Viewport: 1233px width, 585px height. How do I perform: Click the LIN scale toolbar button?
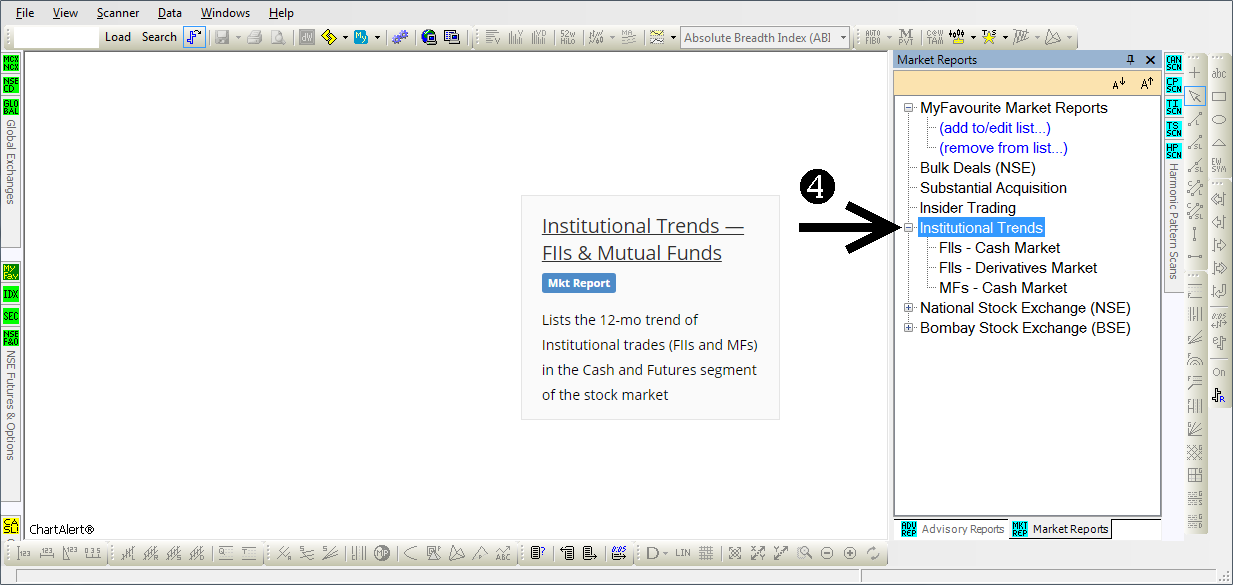683,553
